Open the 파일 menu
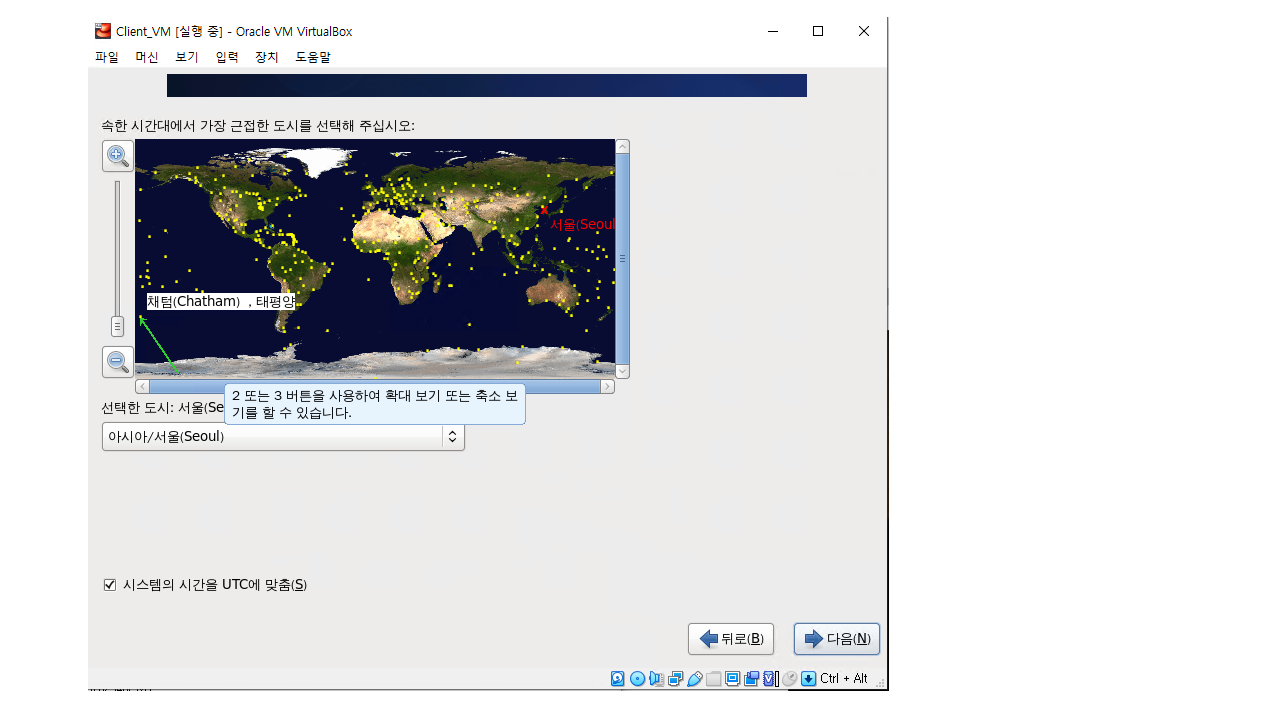 coord(107,57)
